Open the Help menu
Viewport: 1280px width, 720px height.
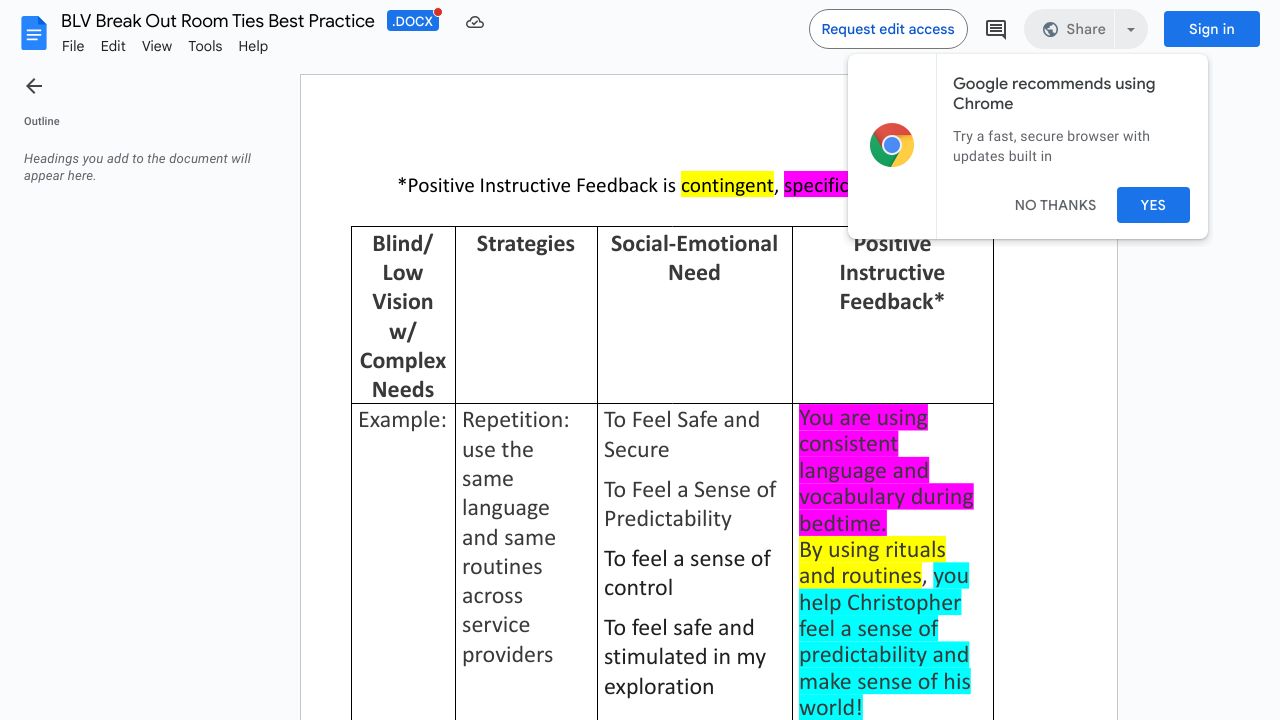[x=253, y=46]
